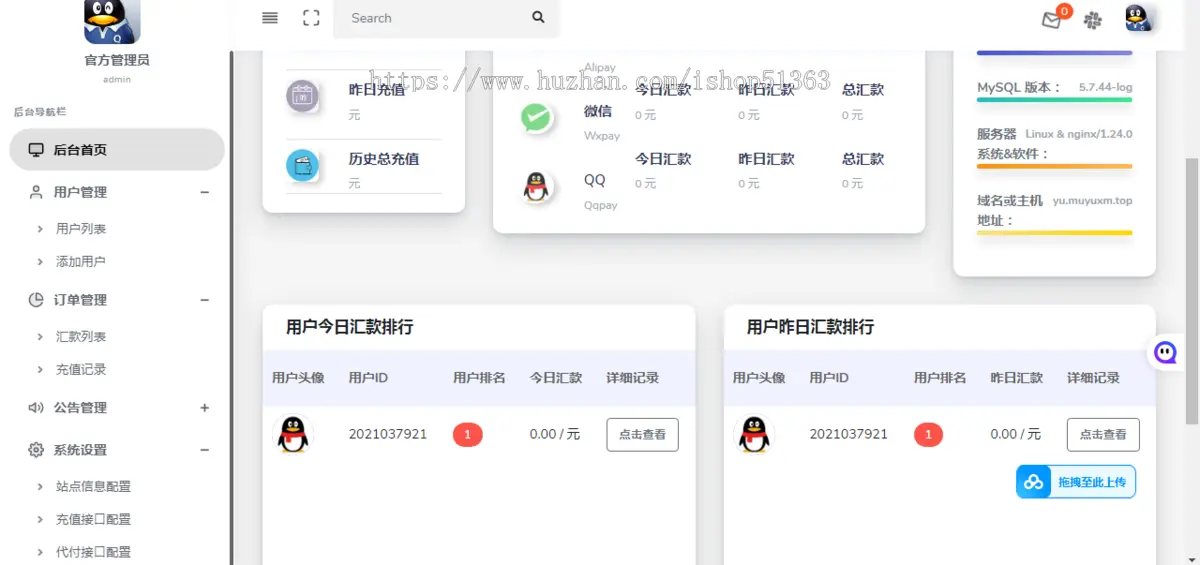The image size is (1200, 565).
Task: Click the person icon beside 用户管理
Action: (x=36, y=192)
